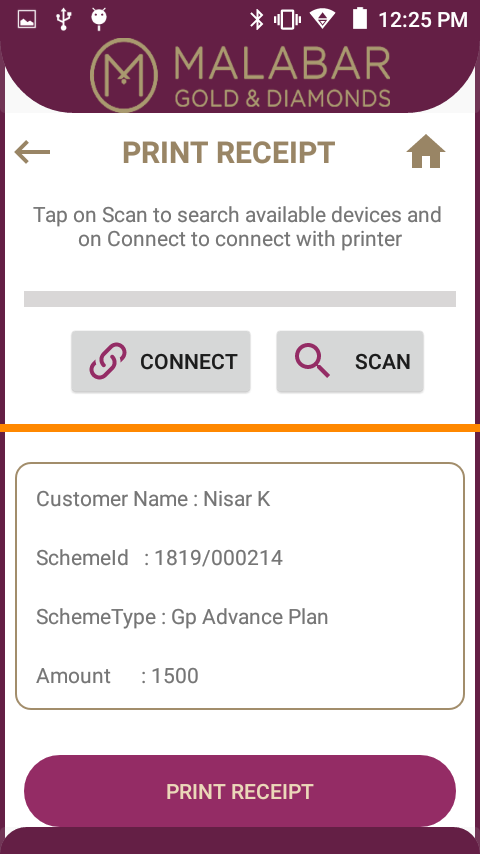Tap the Customer Name Nisar K line
Image resolution: width=480 pixels, height=854 pixels.
click(153, 499)
